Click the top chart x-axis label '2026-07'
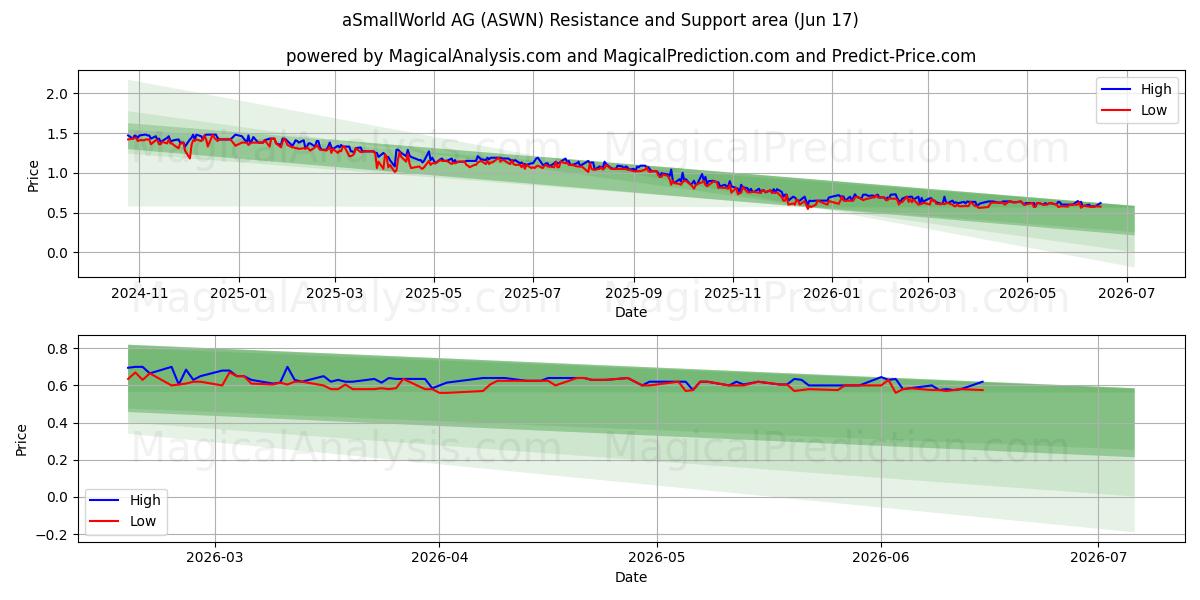Viewport: 1200px width, 600px height. pos(1127,293)
